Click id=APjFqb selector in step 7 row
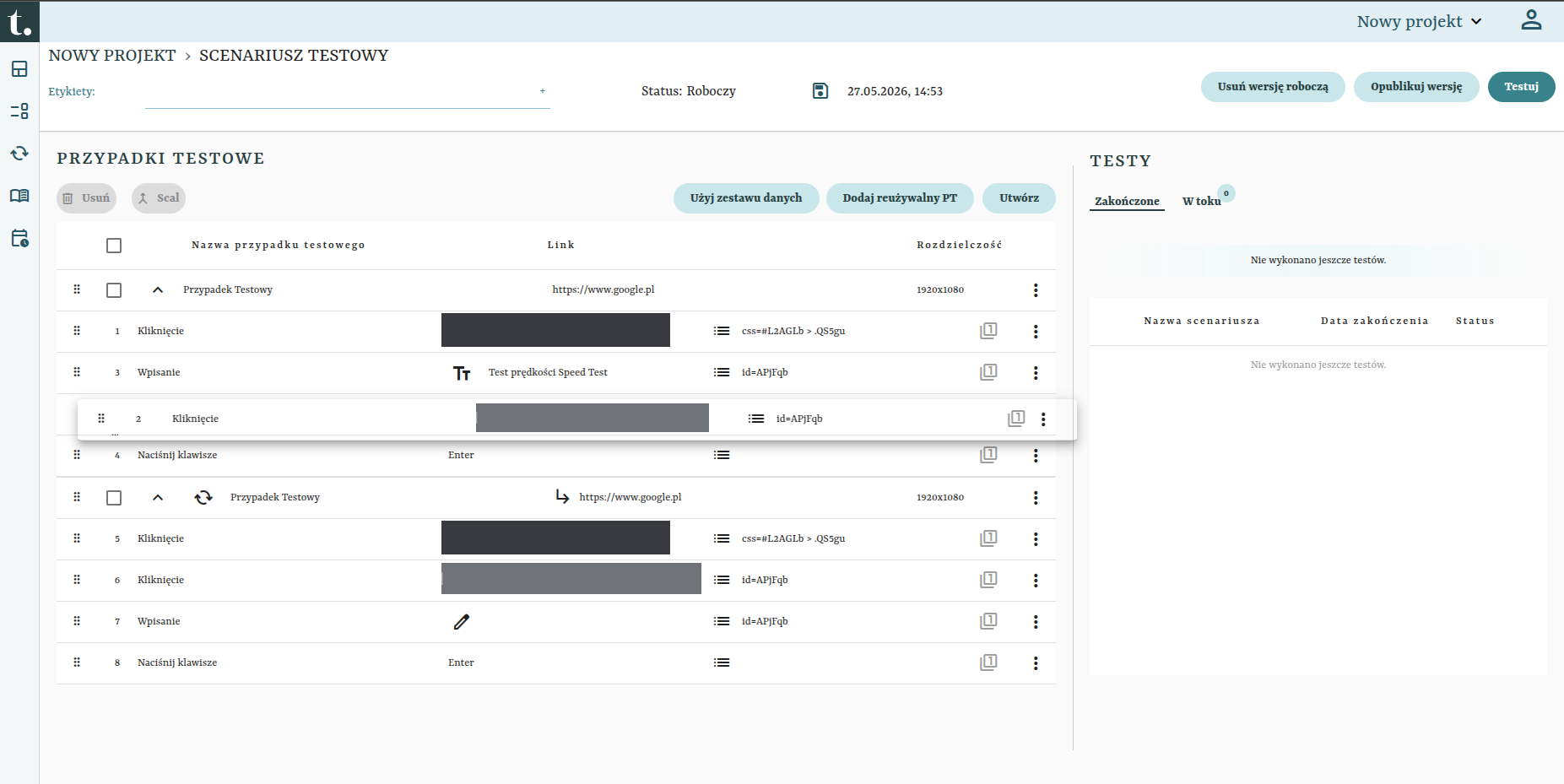This screenshot has height=784, width=1564. pyautogui.click(x=765, y=622)
